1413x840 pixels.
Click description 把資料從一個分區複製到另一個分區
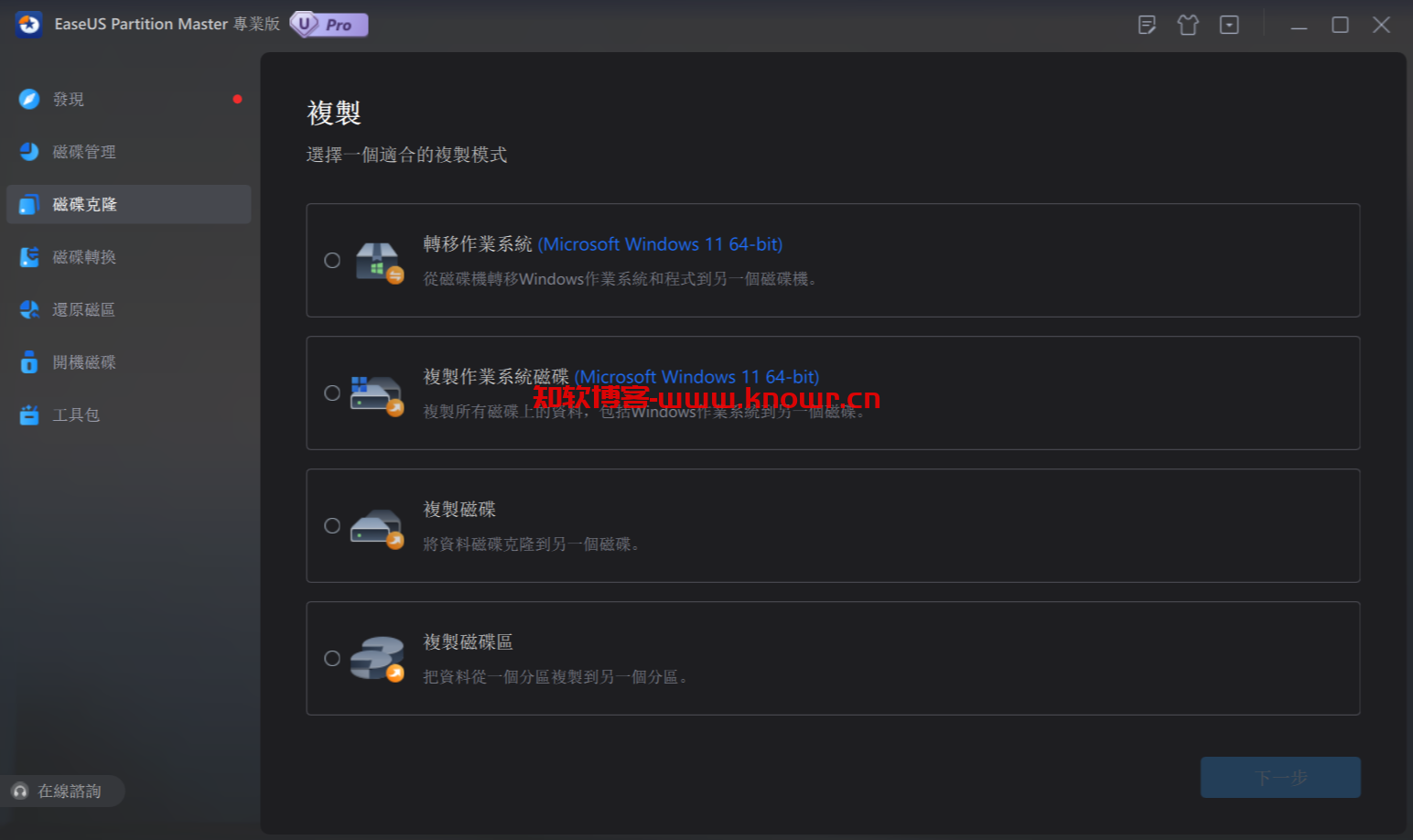pyautogui.click(x=555, y=677)
